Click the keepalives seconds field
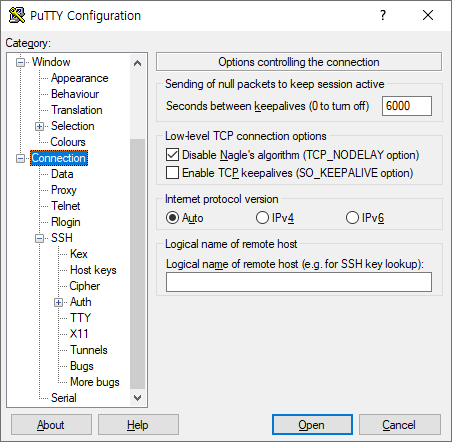452x442 pixels. click(407, 106)
